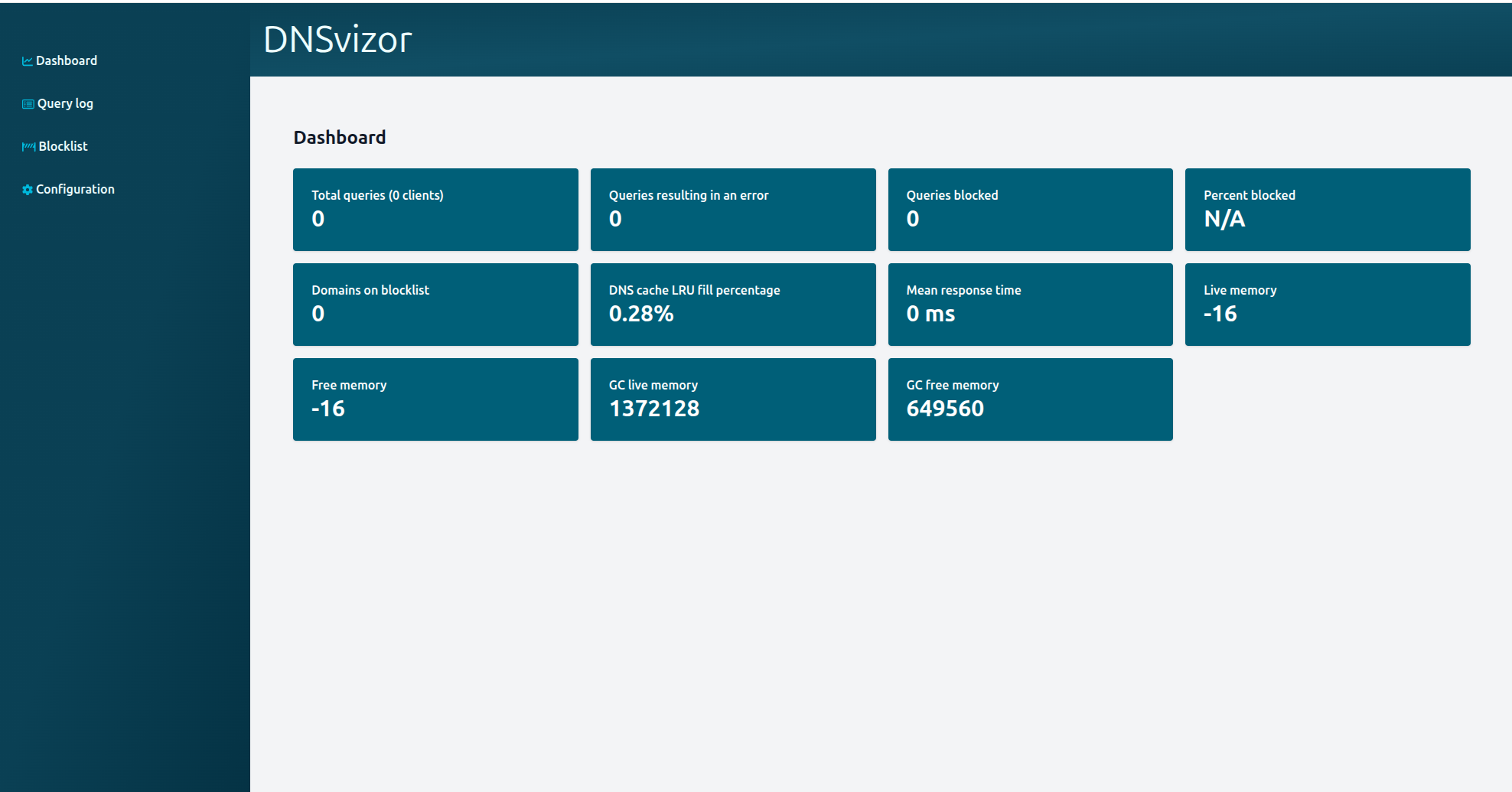The height and width of the screenshot is (792, 1512).
Task: Open the Query log page
Action: [x=65, y=103]
